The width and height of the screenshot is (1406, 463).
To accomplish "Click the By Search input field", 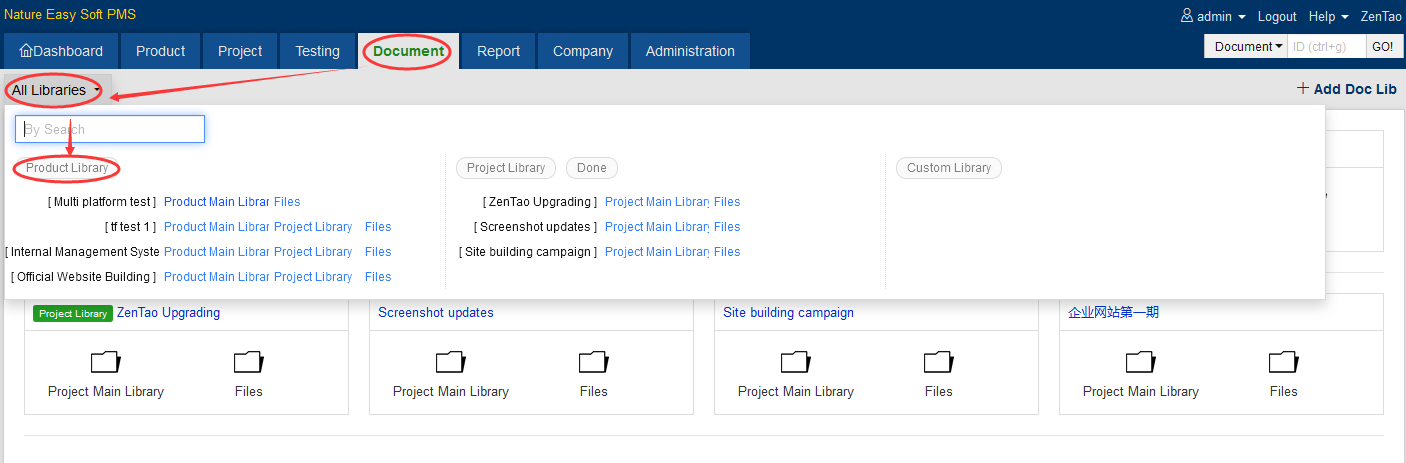I will coord(110,129).
